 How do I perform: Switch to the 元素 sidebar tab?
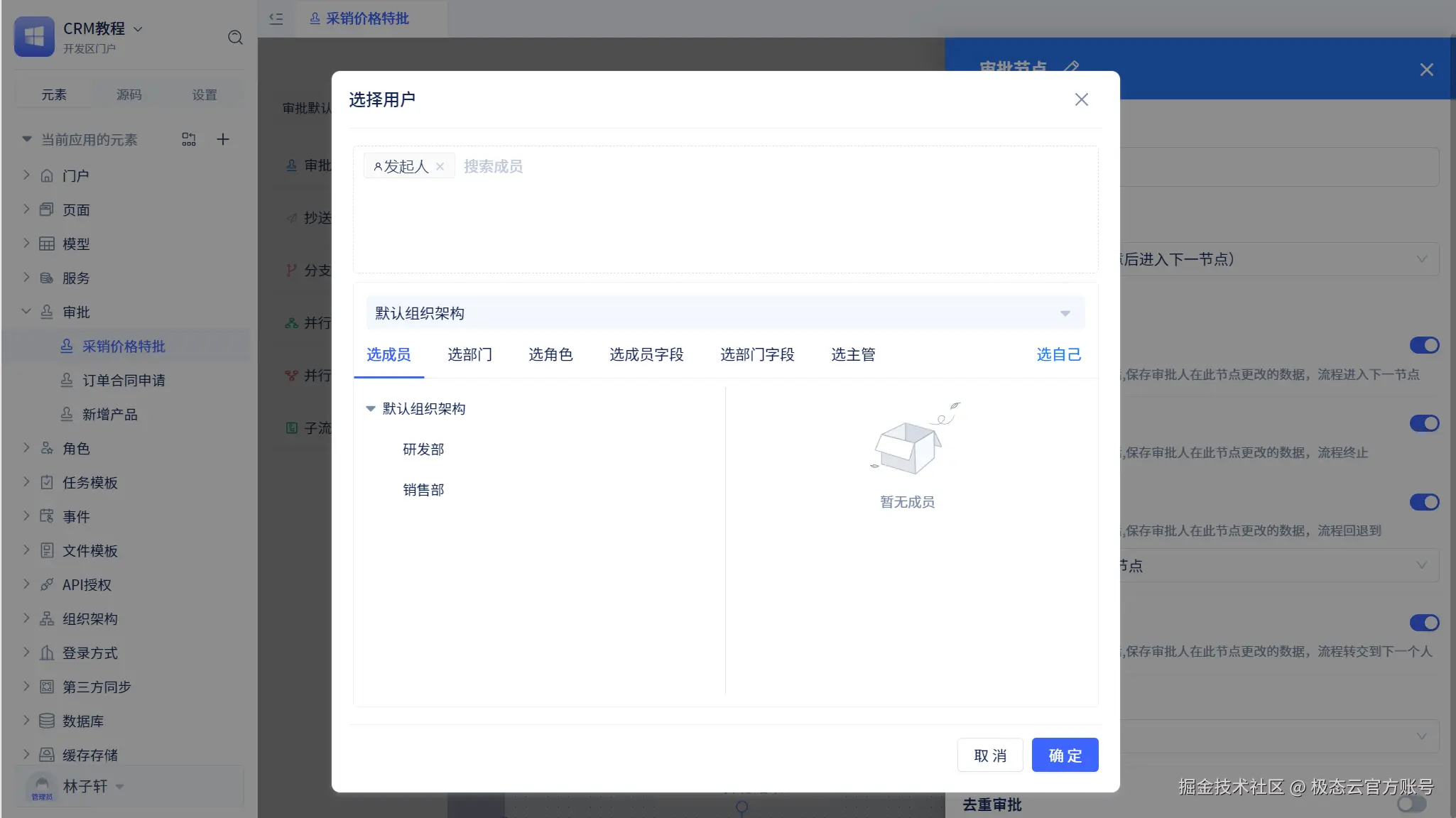pyautogui.click(x=53, y=94)
